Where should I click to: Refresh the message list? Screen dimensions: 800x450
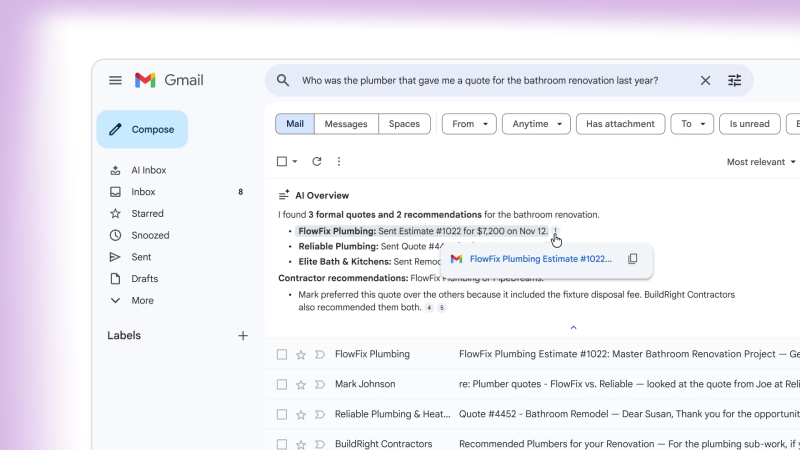pos(317,161)
